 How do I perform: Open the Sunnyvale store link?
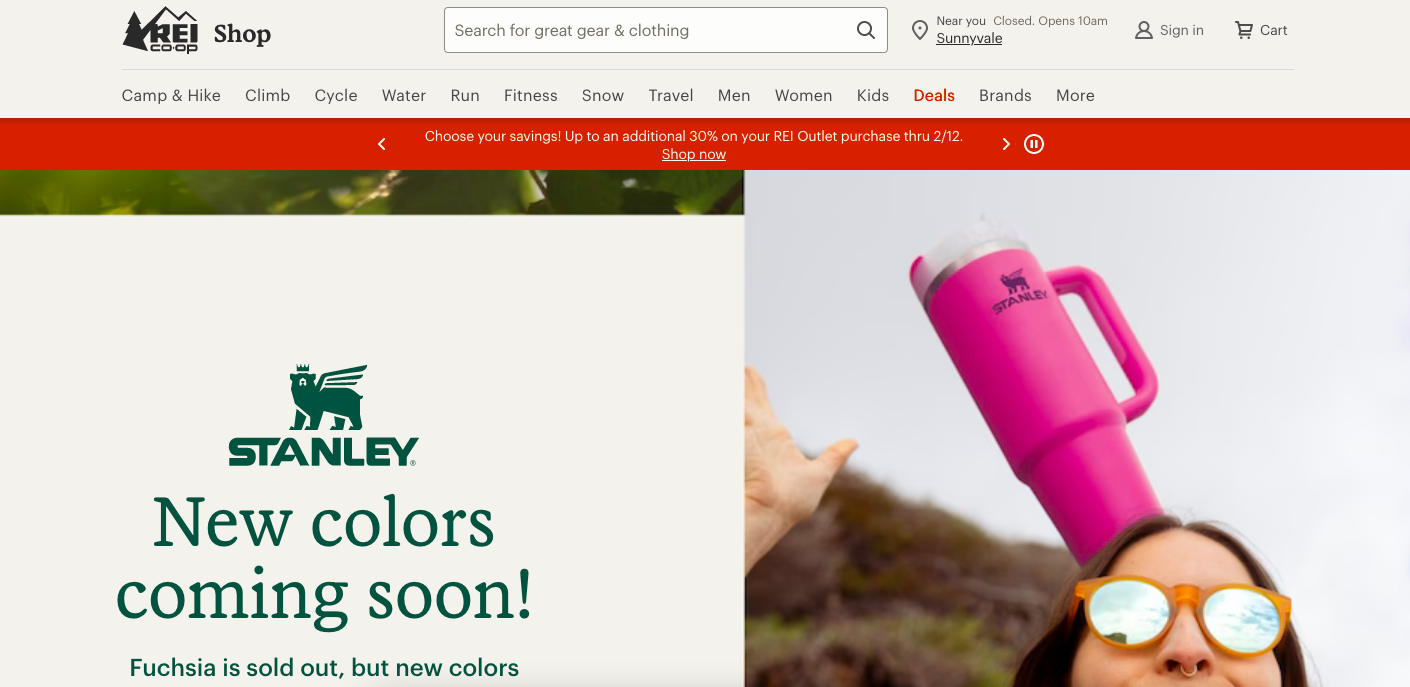click(969, 39)
